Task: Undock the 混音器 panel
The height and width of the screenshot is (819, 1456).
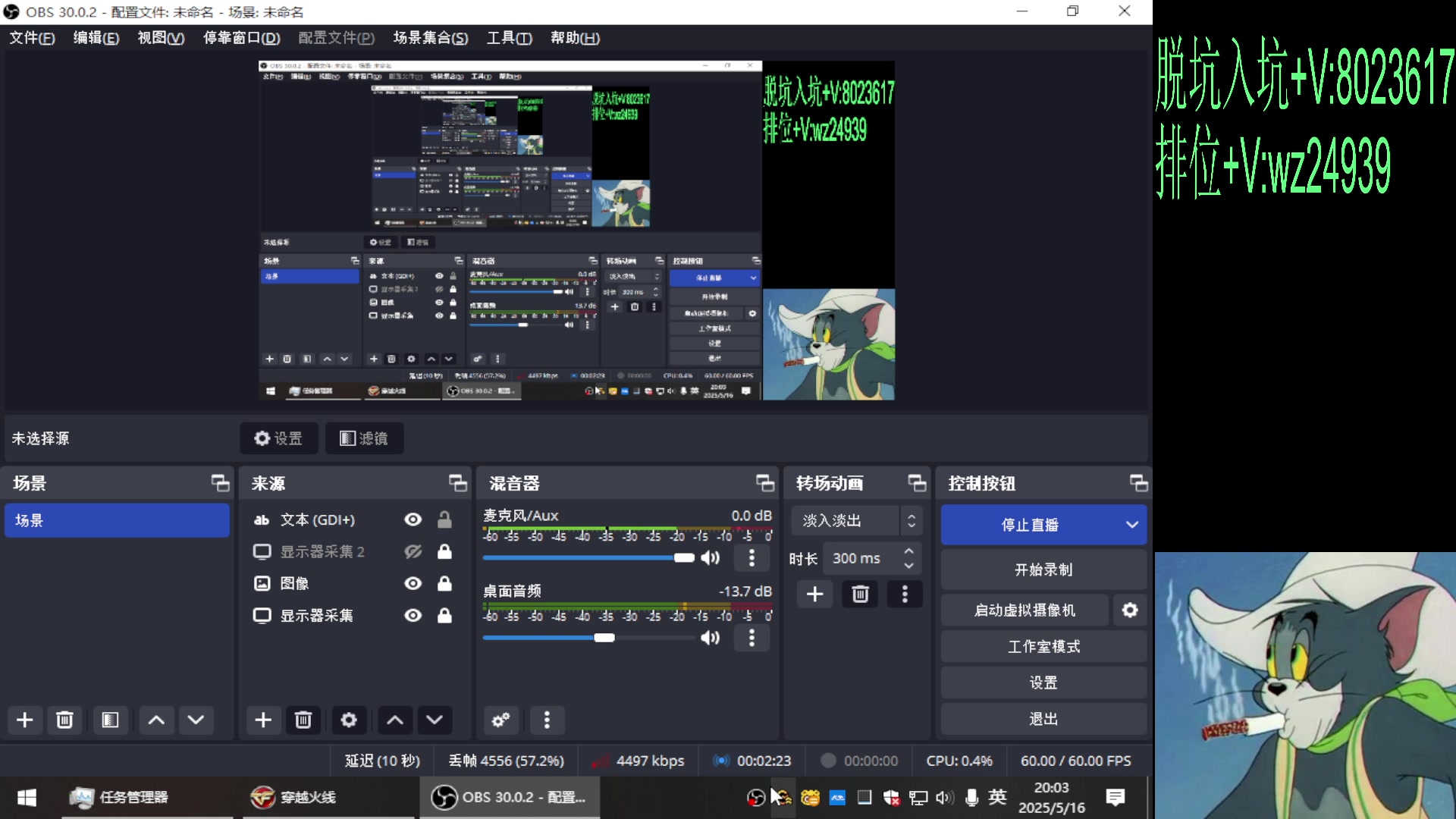Action: (765, 483)
